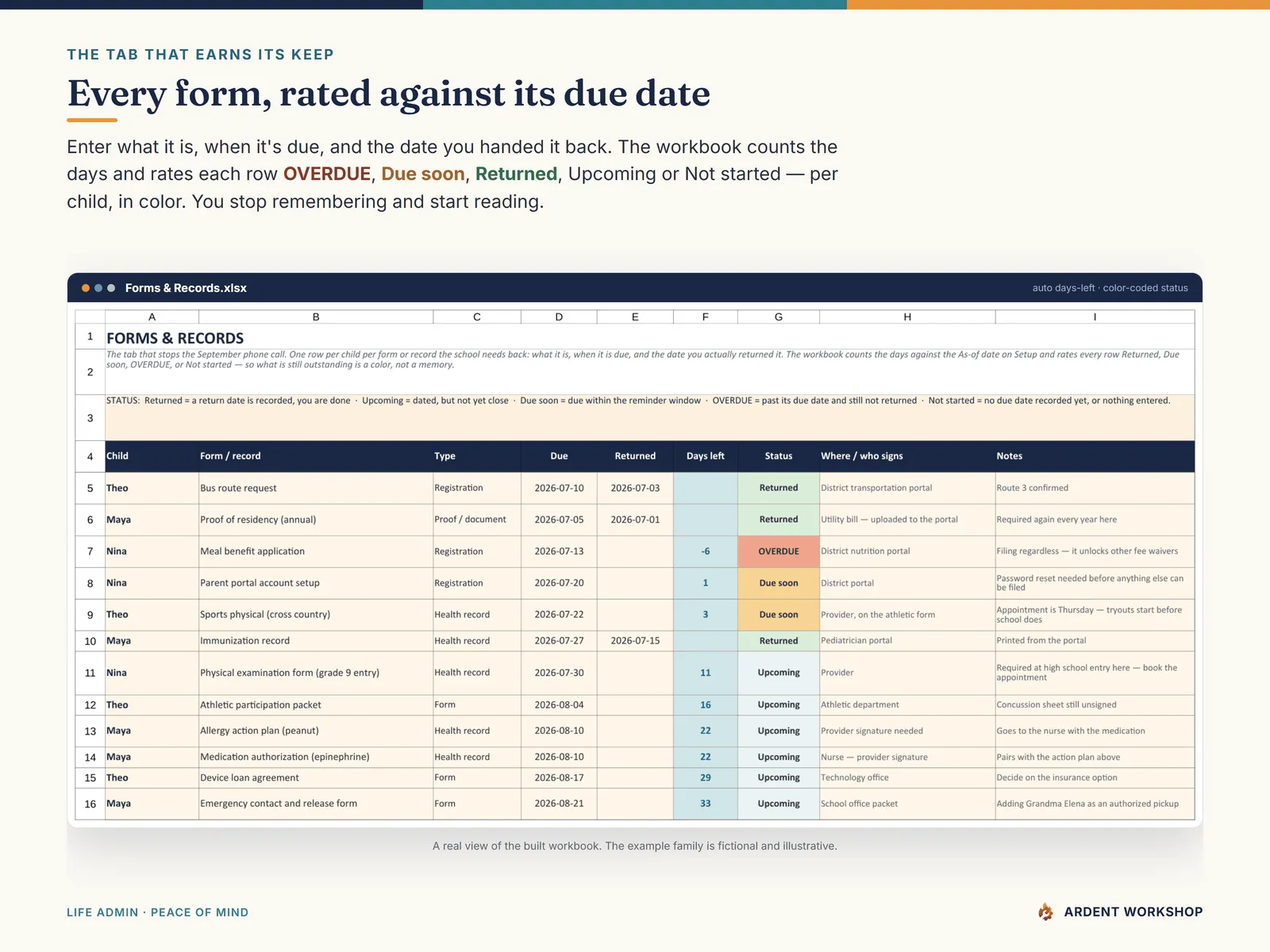Select Returned status in Bus route request row
1270x952 pixels.
(779, 488)
